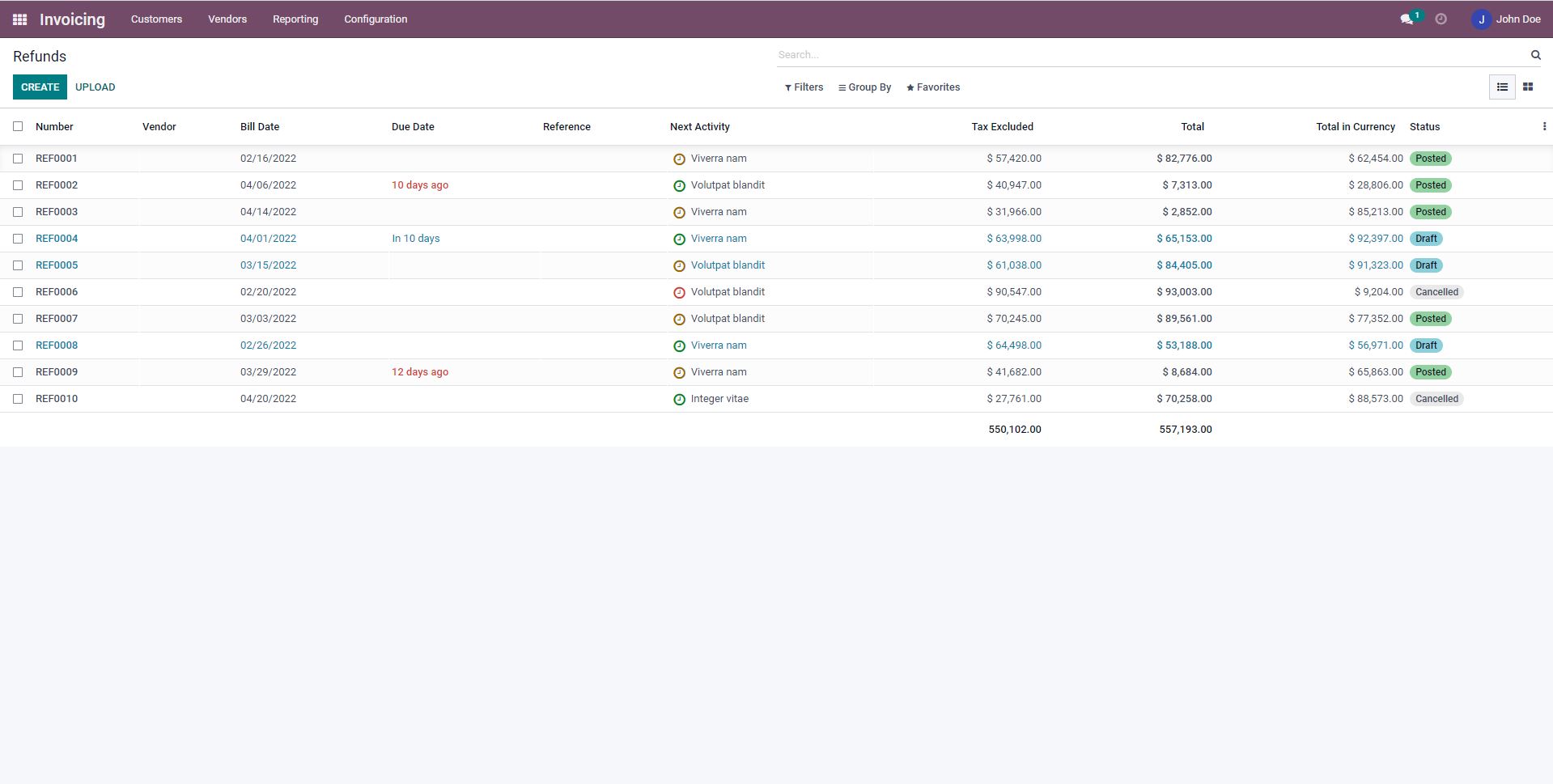
Task: Open the conversations message icon
Action: 1407,19
